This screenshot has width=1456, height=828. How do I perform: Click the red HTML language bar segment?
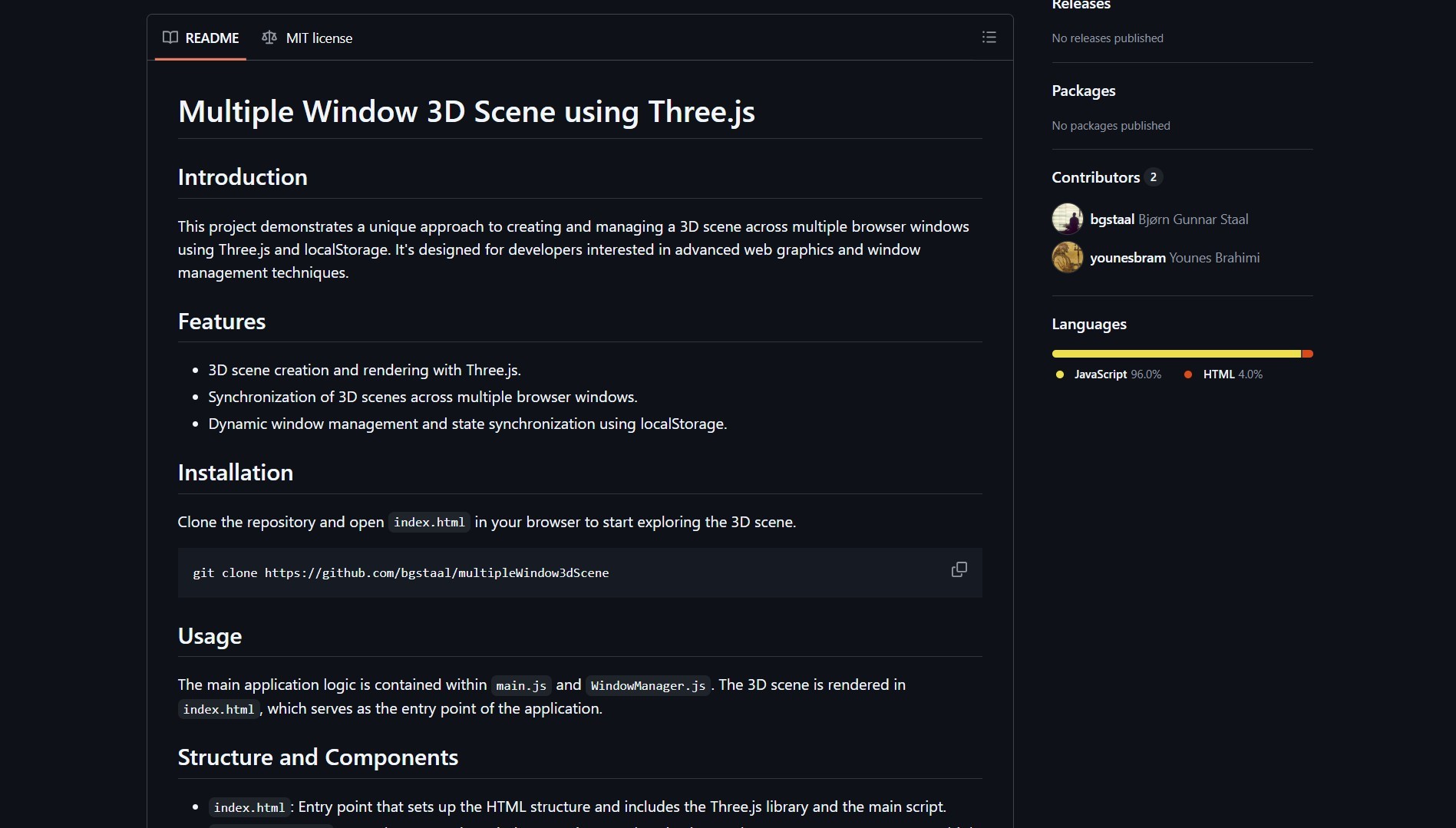point(1307,354)
